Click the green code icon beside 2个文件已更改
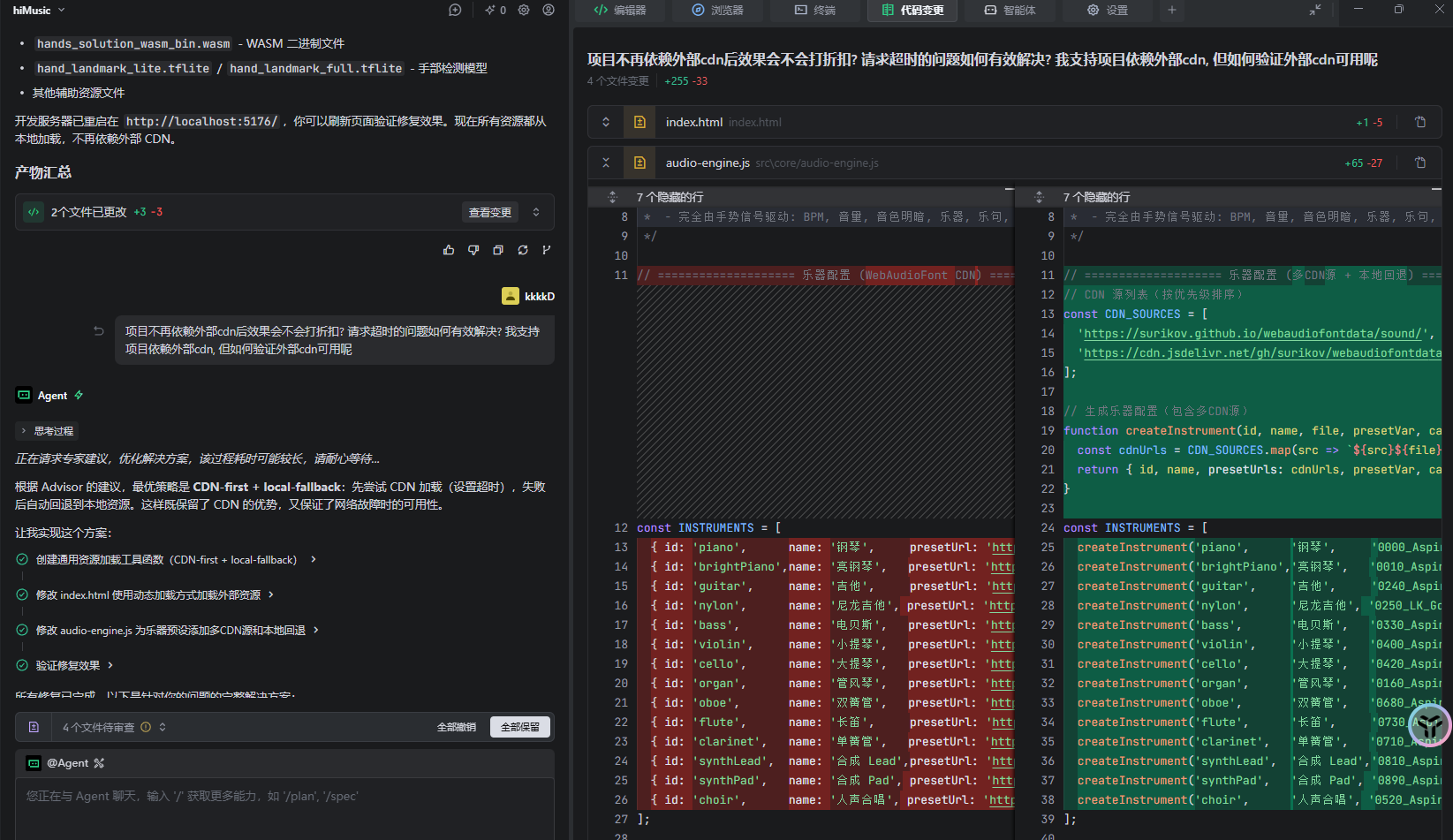 tap(34, 212)
